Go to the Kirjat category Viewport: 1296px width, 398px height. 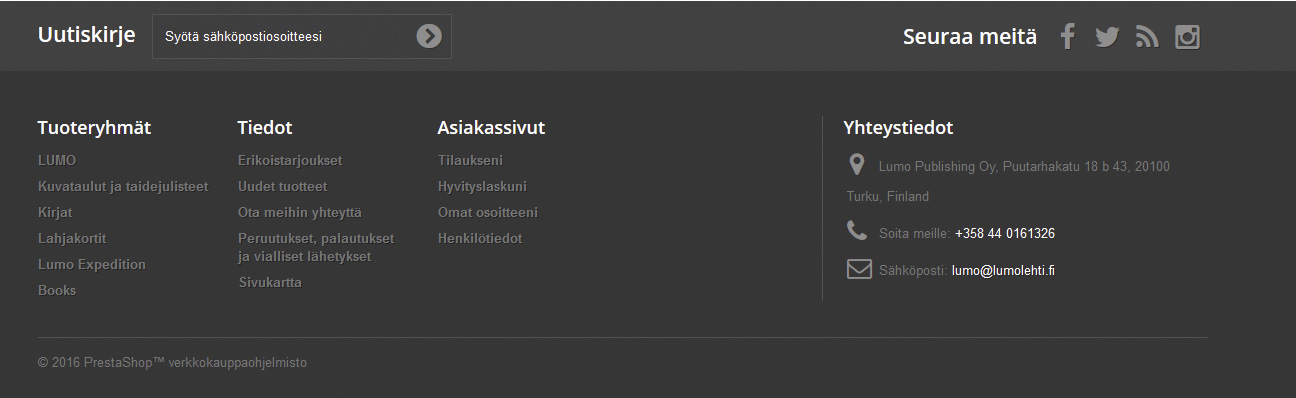(55, 212)
